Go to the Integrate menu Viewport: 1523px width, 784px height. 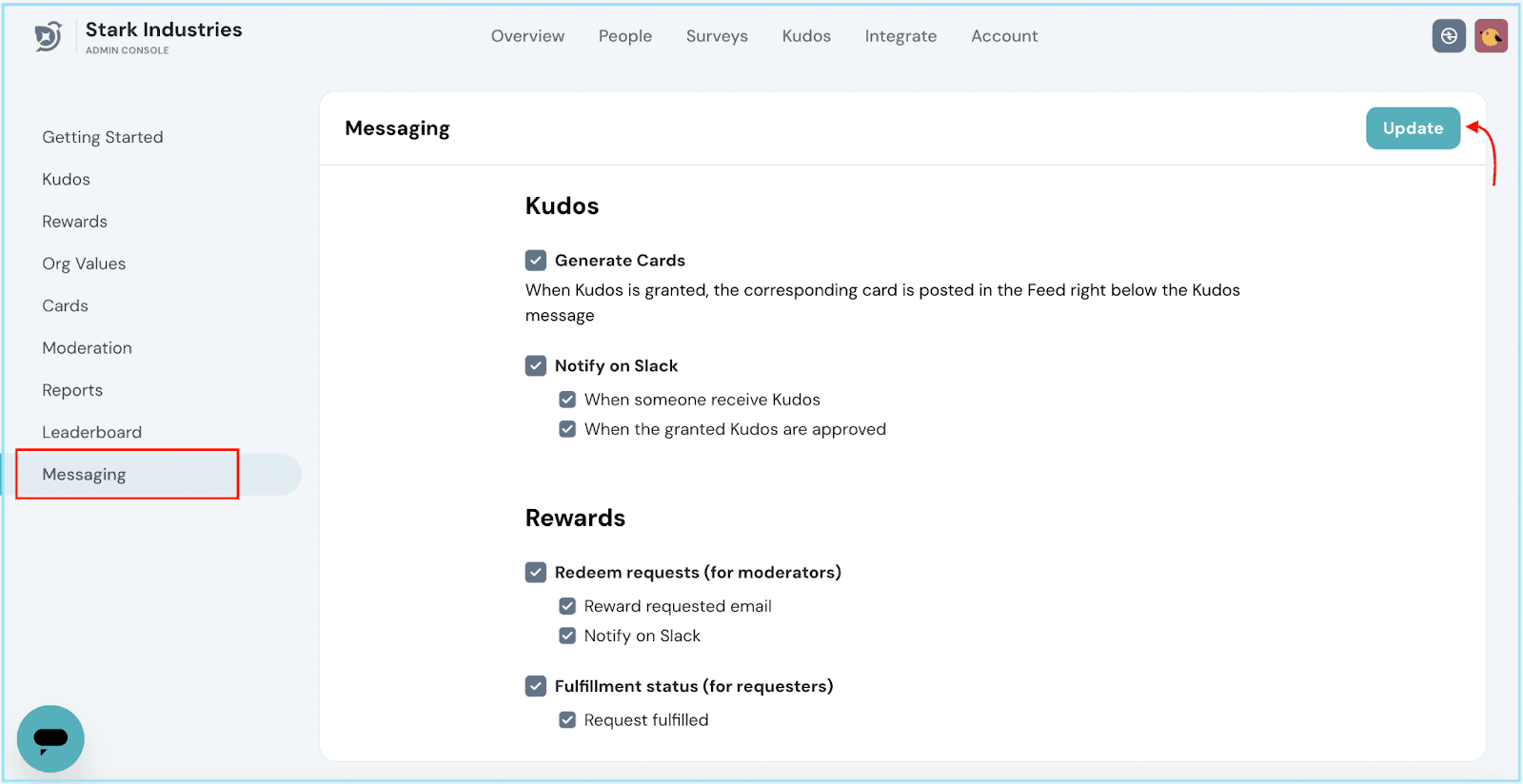[x=900, y=36]
